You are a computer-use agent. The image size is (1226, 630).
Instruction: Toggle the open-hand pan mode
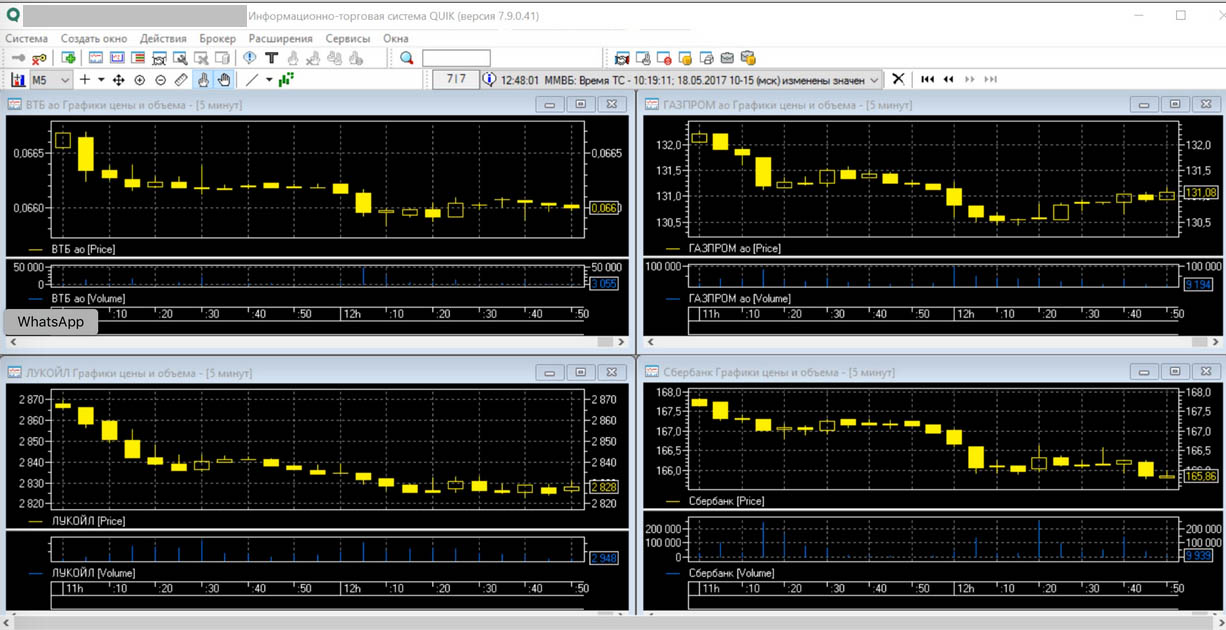pyautogui.click(x=223, y=79)
